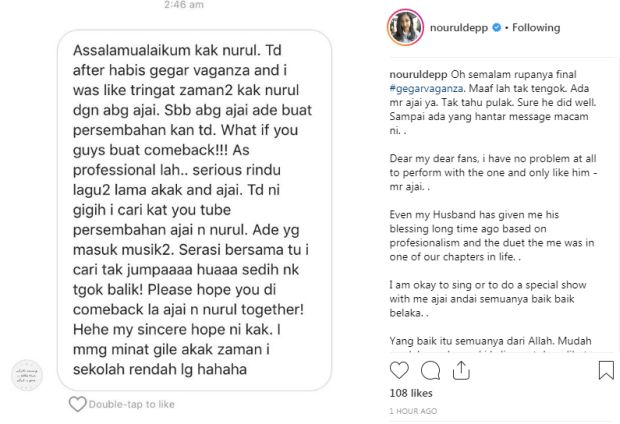Viewport: 620px width, 424px height.
Task: Tap the heart beside Double-tap to like
Action: point(78,404)
